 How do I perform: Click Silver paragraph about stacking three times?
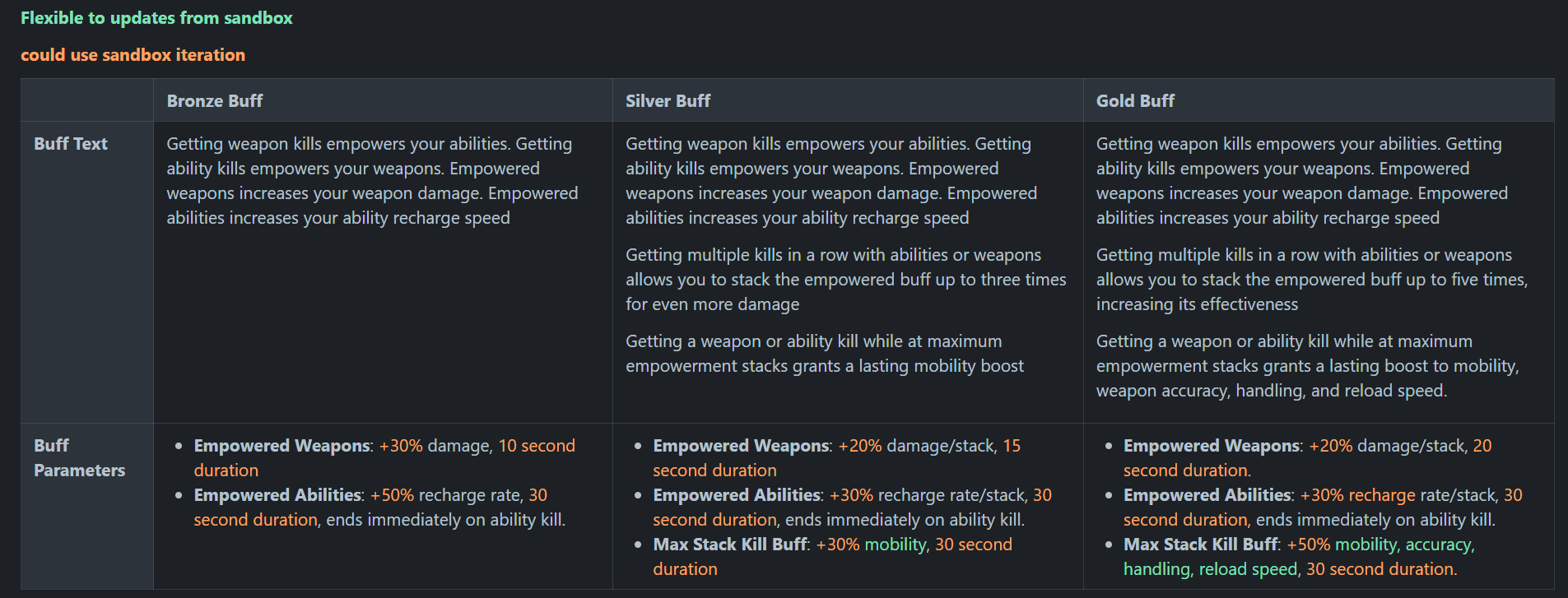point(846,280)
